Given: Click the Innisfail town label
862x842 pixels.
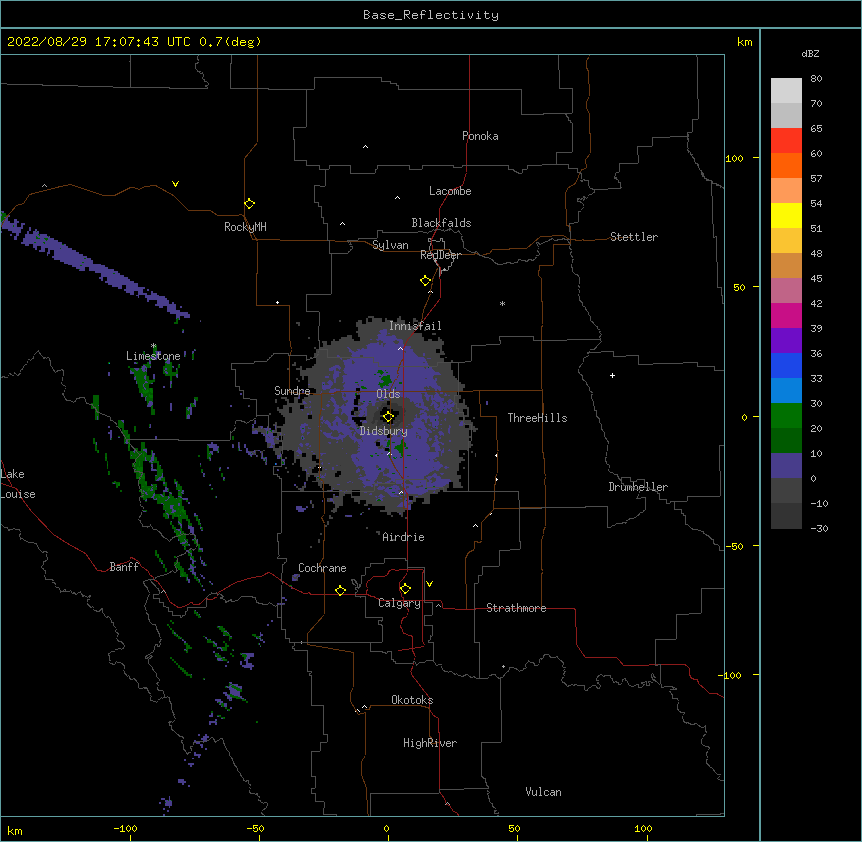Looking at the screenshot, I should coord(415,326).
